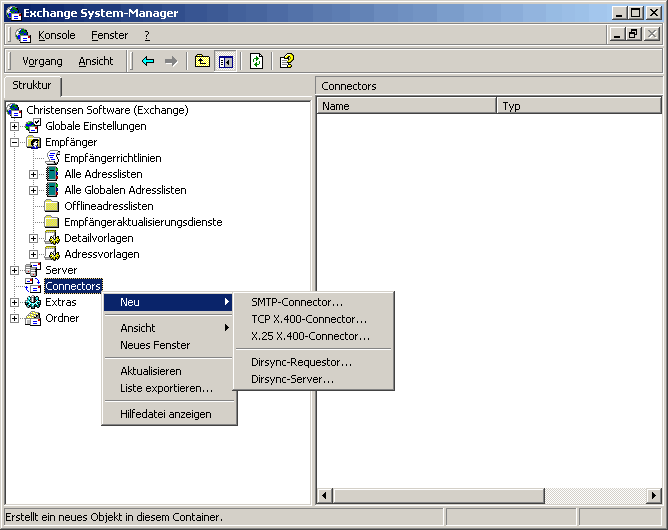Click the Globale Einstellungen icon
Viewport: 668px width, 530px height.
pos(33,126)
